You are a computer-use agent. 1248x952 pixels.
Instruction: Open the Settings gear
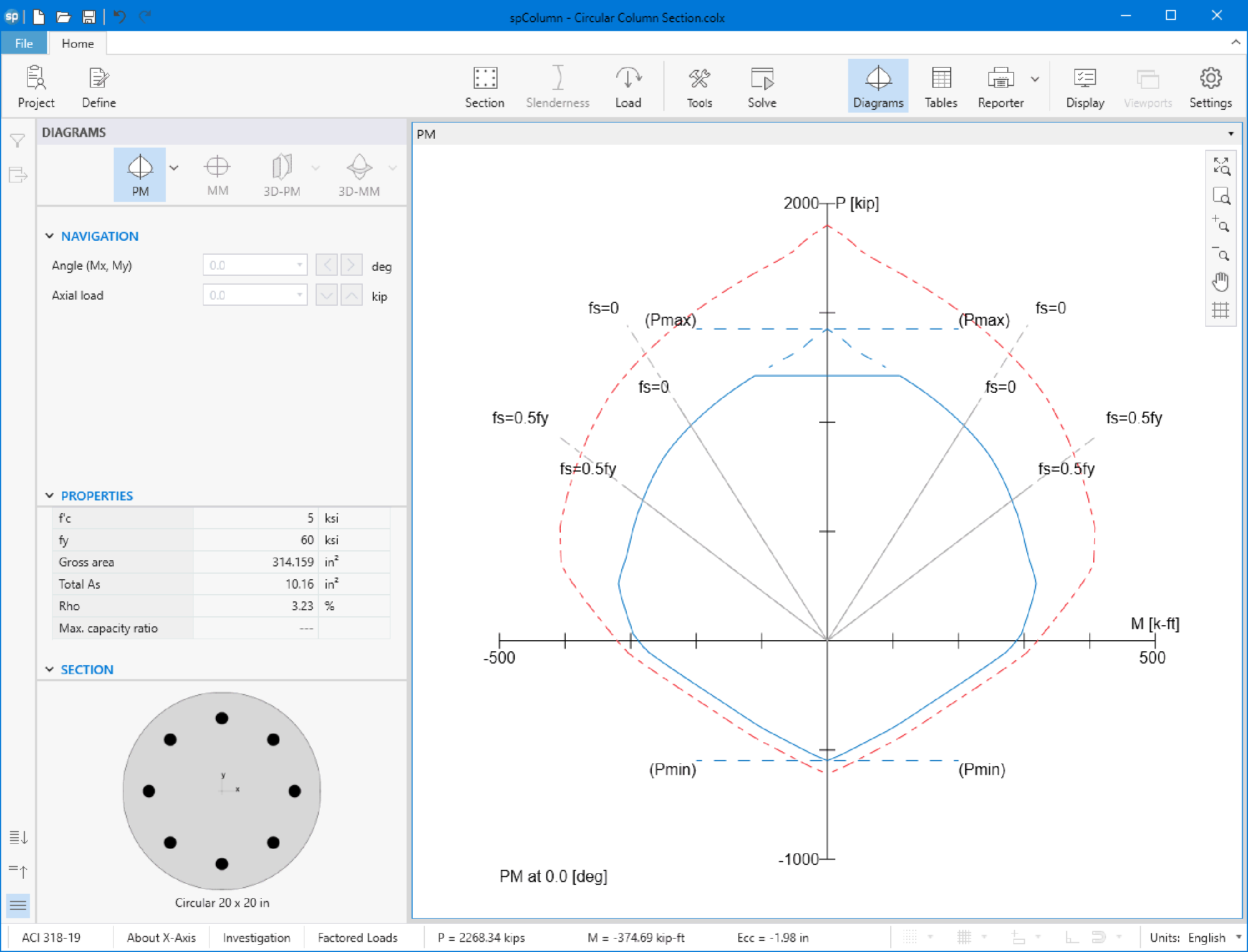point(1211,87)
